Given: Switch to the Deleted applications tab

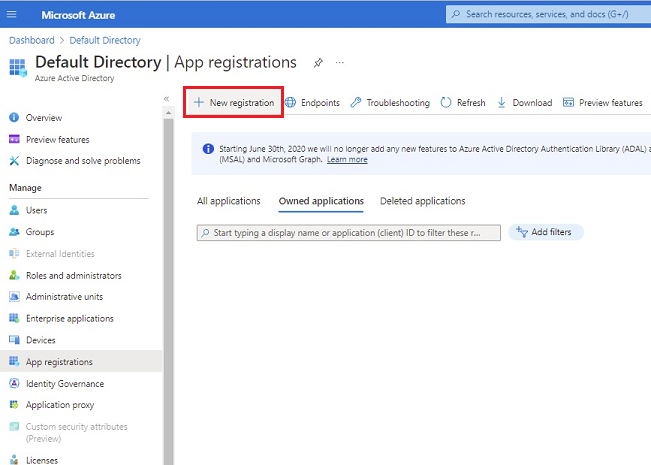Looking at the screenshot, I should [423, 201].
